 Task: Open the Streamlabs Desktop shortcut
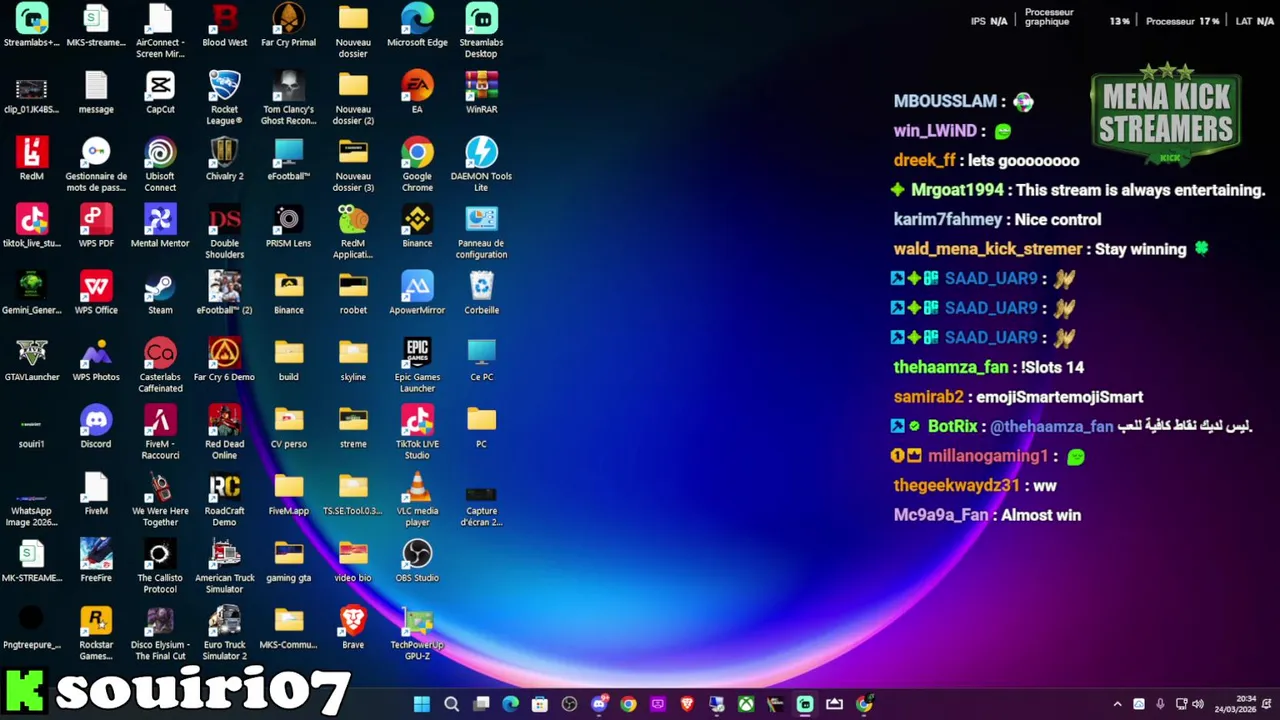pos(481,31)
